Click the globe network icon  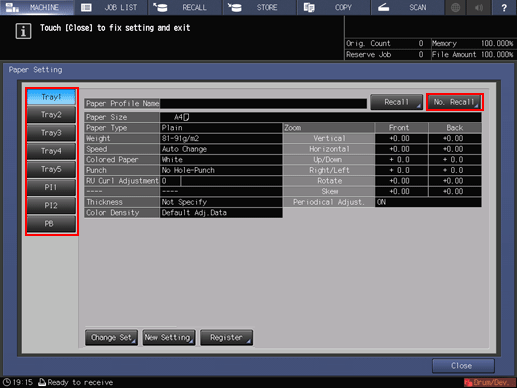click(x=455, y=7)
